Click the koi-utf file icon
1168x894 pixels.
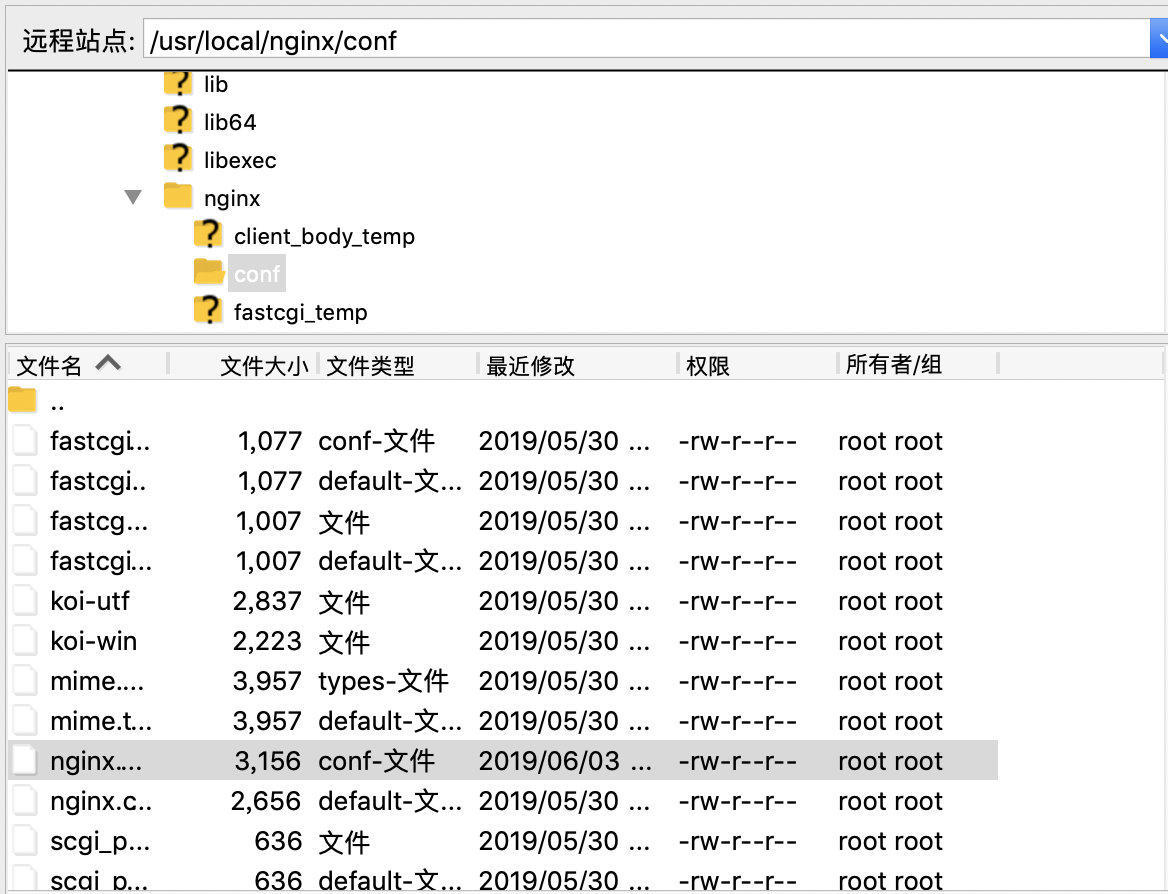point(25,600)
